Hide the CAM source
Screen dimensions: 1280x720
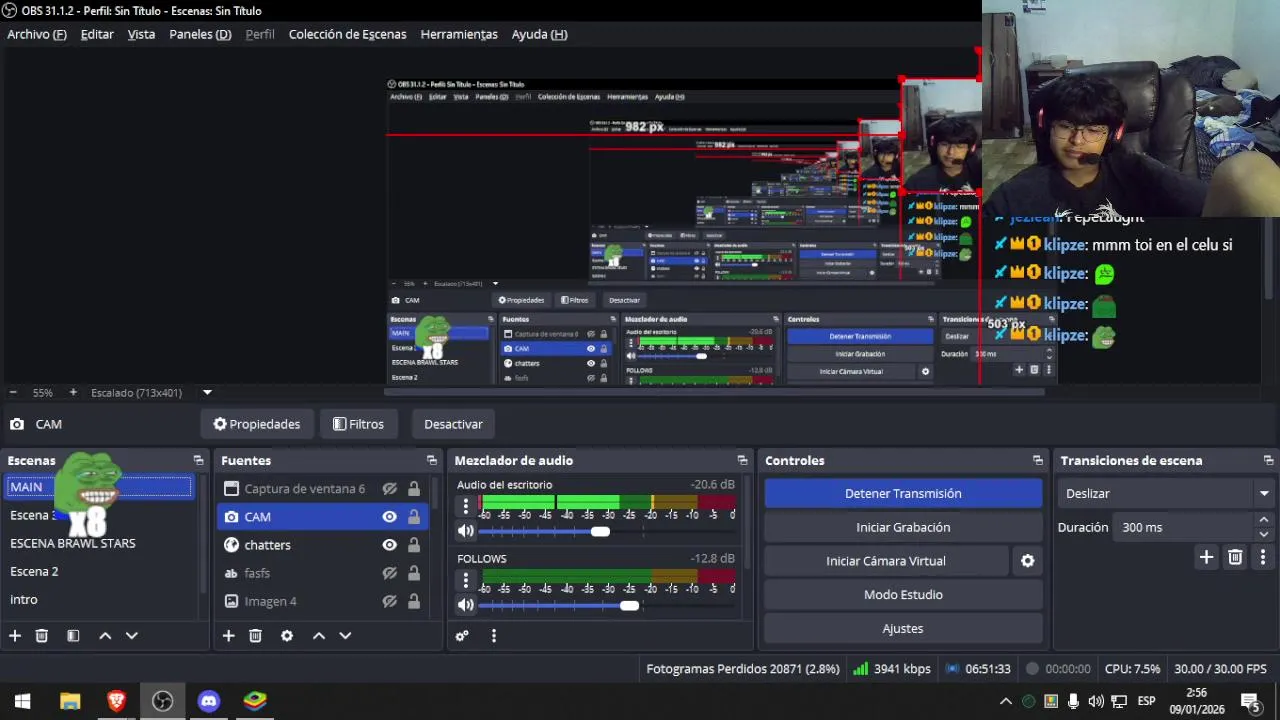(389, 517)
